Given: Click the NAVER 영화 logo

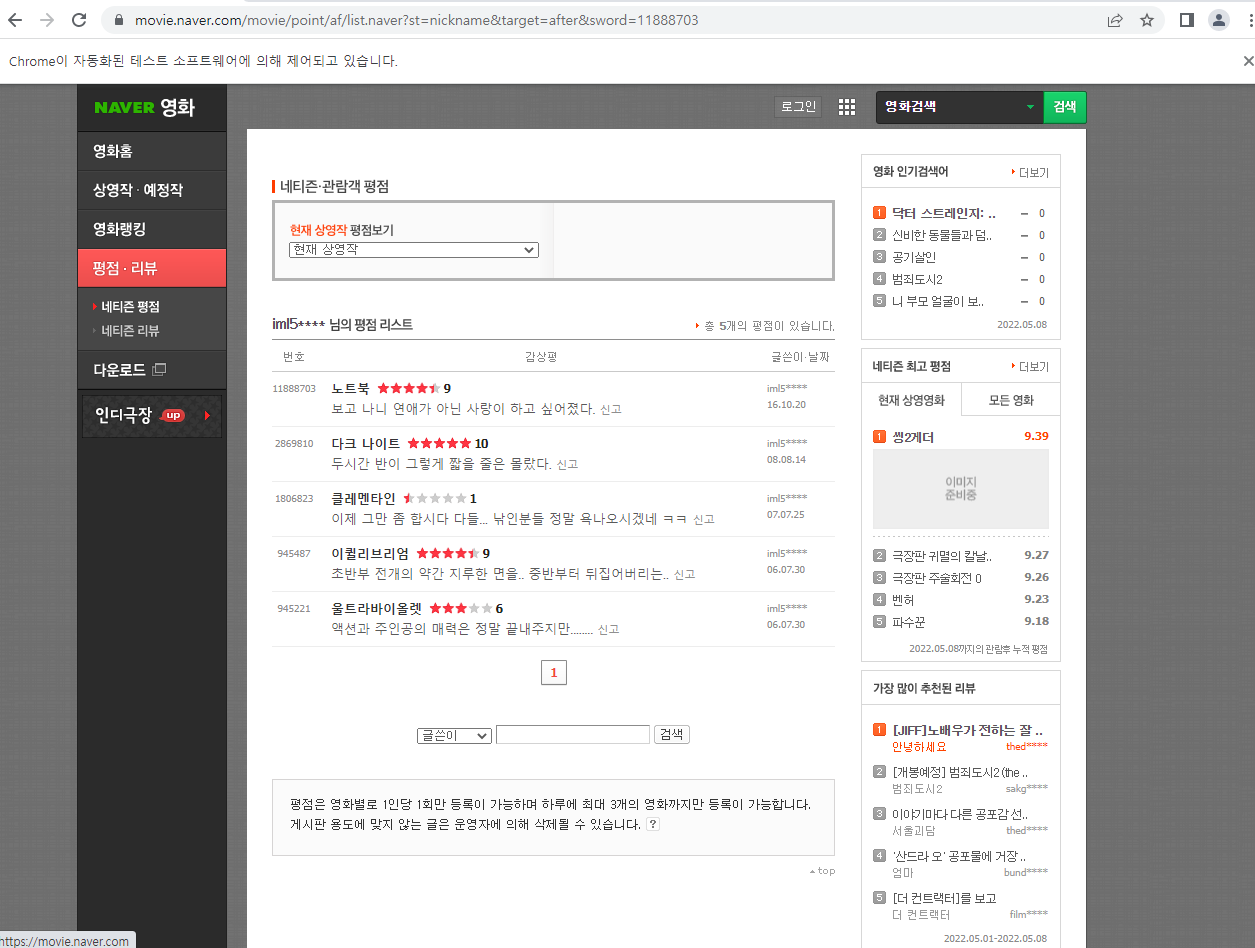Looking at the screenshot, I should point(144,108).
